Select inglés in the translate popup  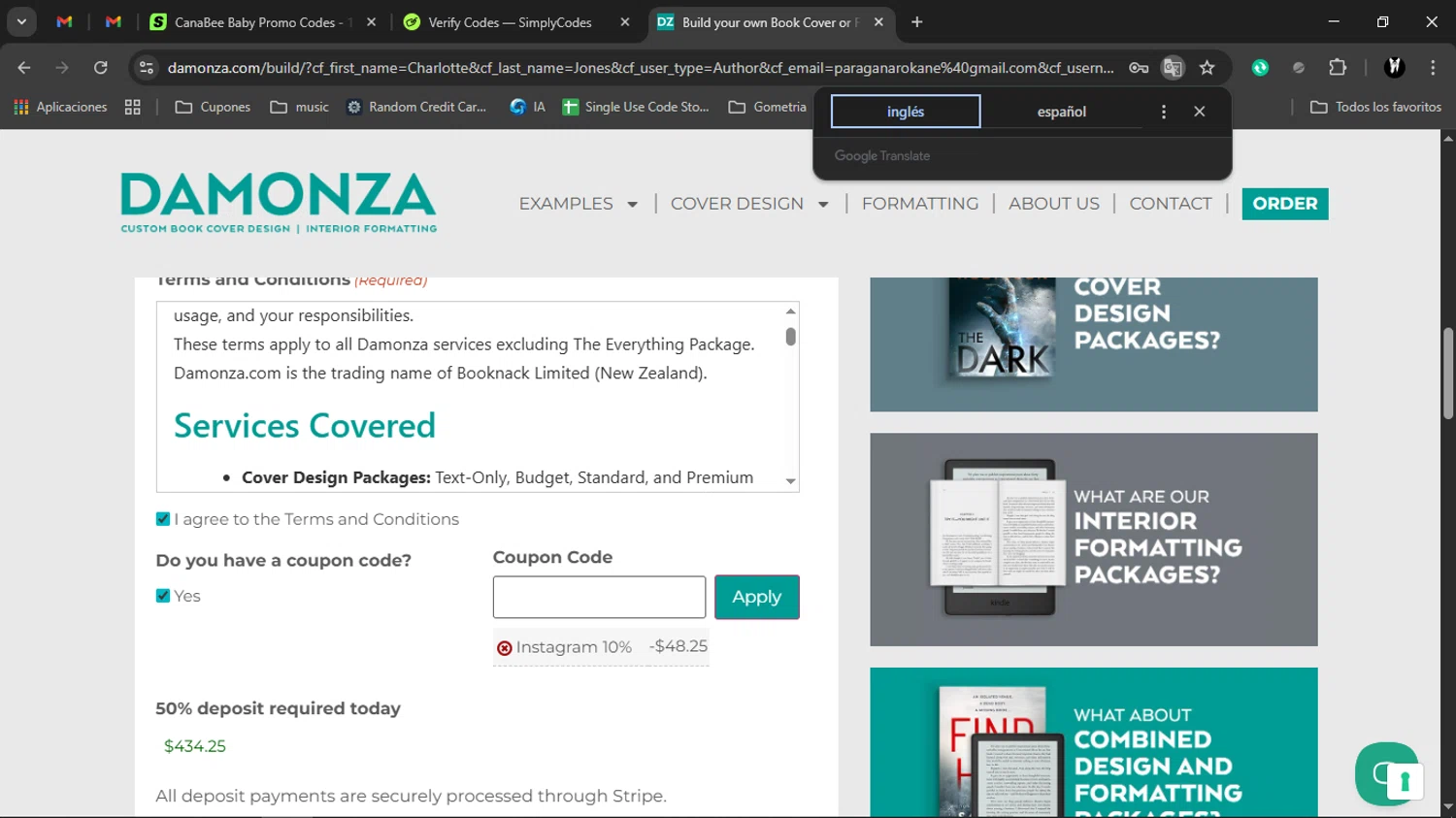(x=906, y=112)
